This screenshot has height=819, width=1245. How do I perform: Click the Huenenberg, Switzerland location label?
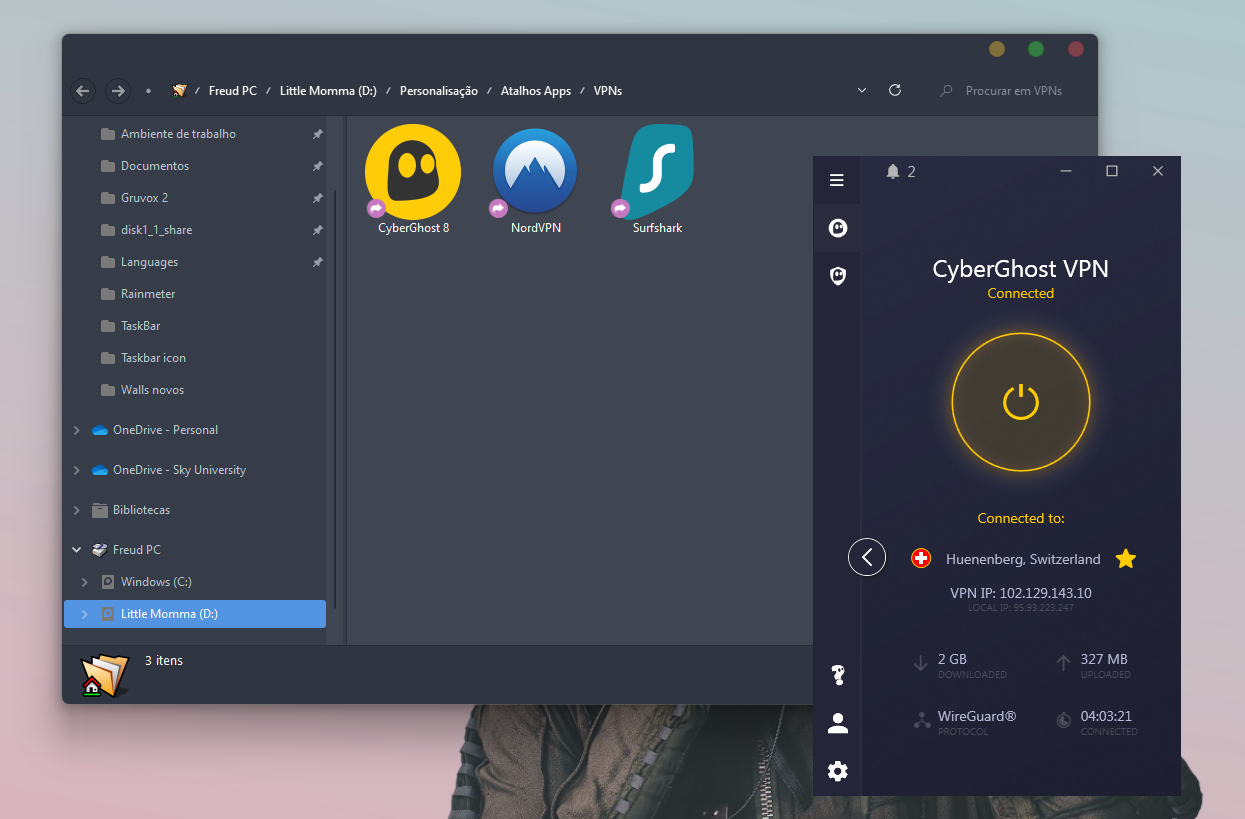(1023, 559)
